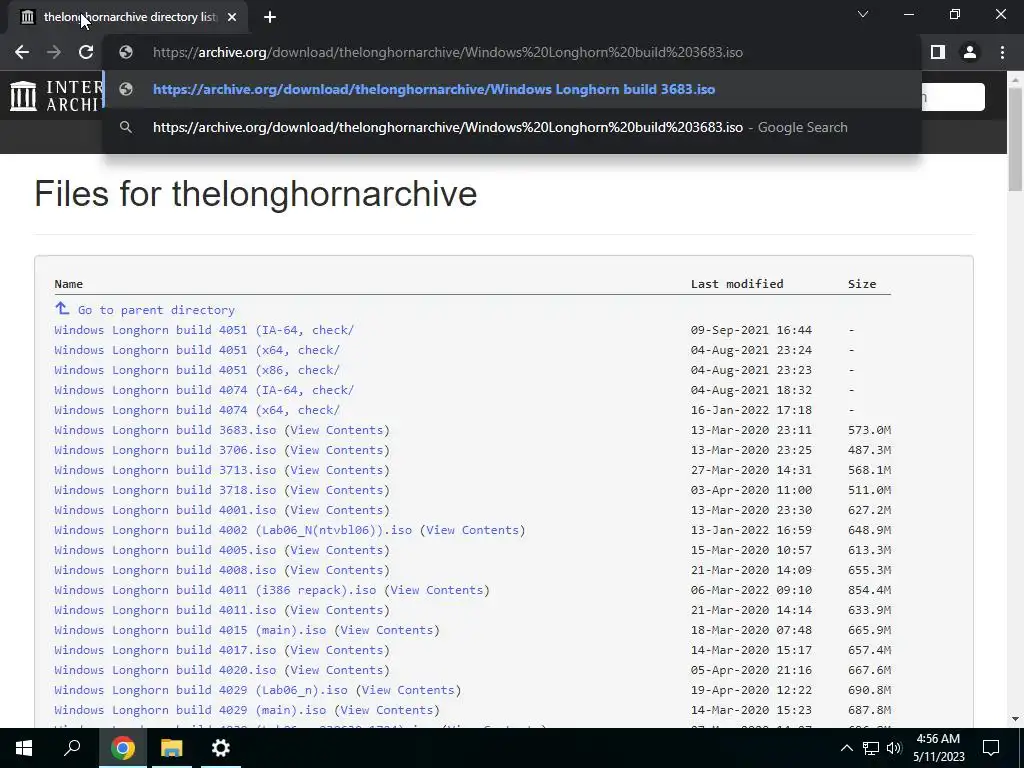Click the Last modified column header
This screenshot has width=1024, height=768.
pos(737,283)
